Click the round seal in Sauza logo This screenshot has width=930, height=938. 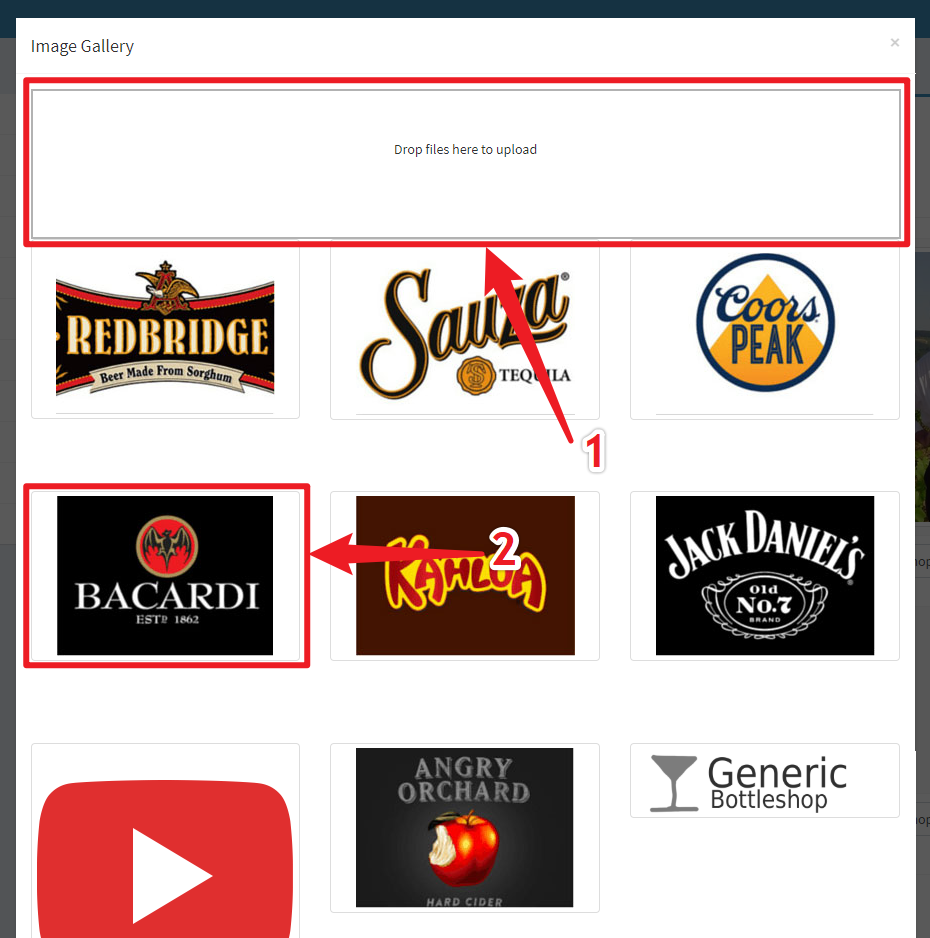click(475, 376)
